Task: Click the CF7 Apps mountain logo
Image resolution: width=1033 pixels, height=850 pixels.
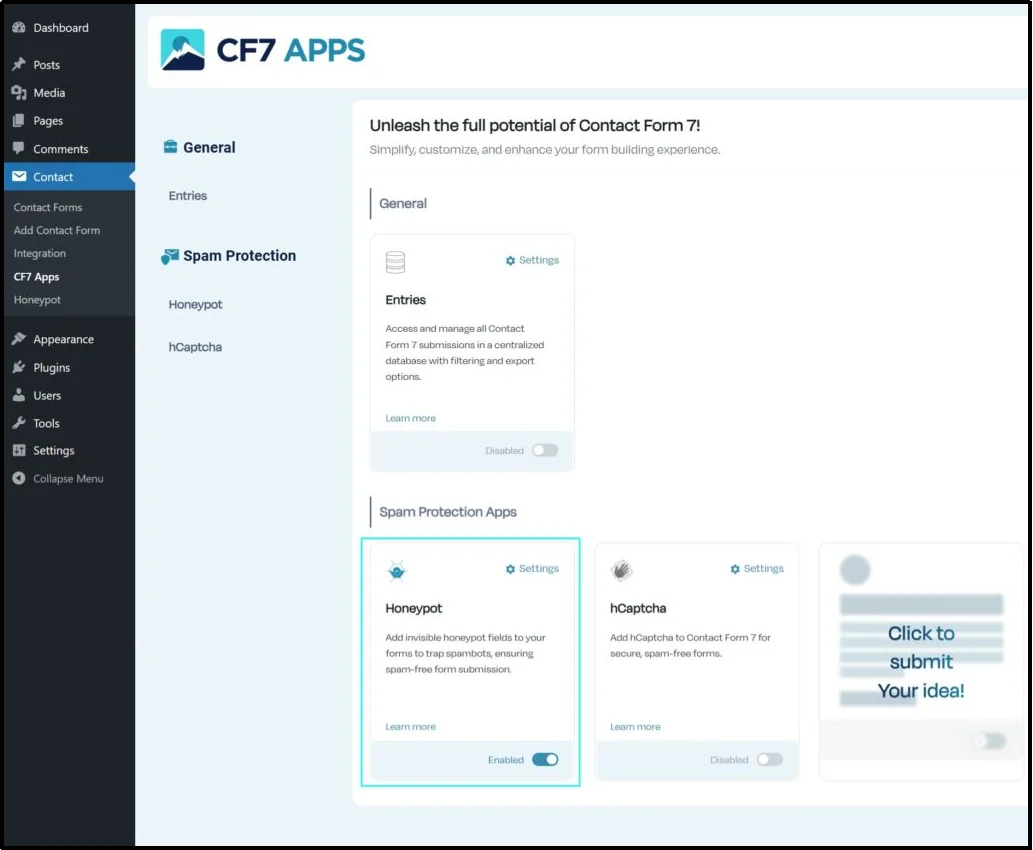Action: [184, 48]
